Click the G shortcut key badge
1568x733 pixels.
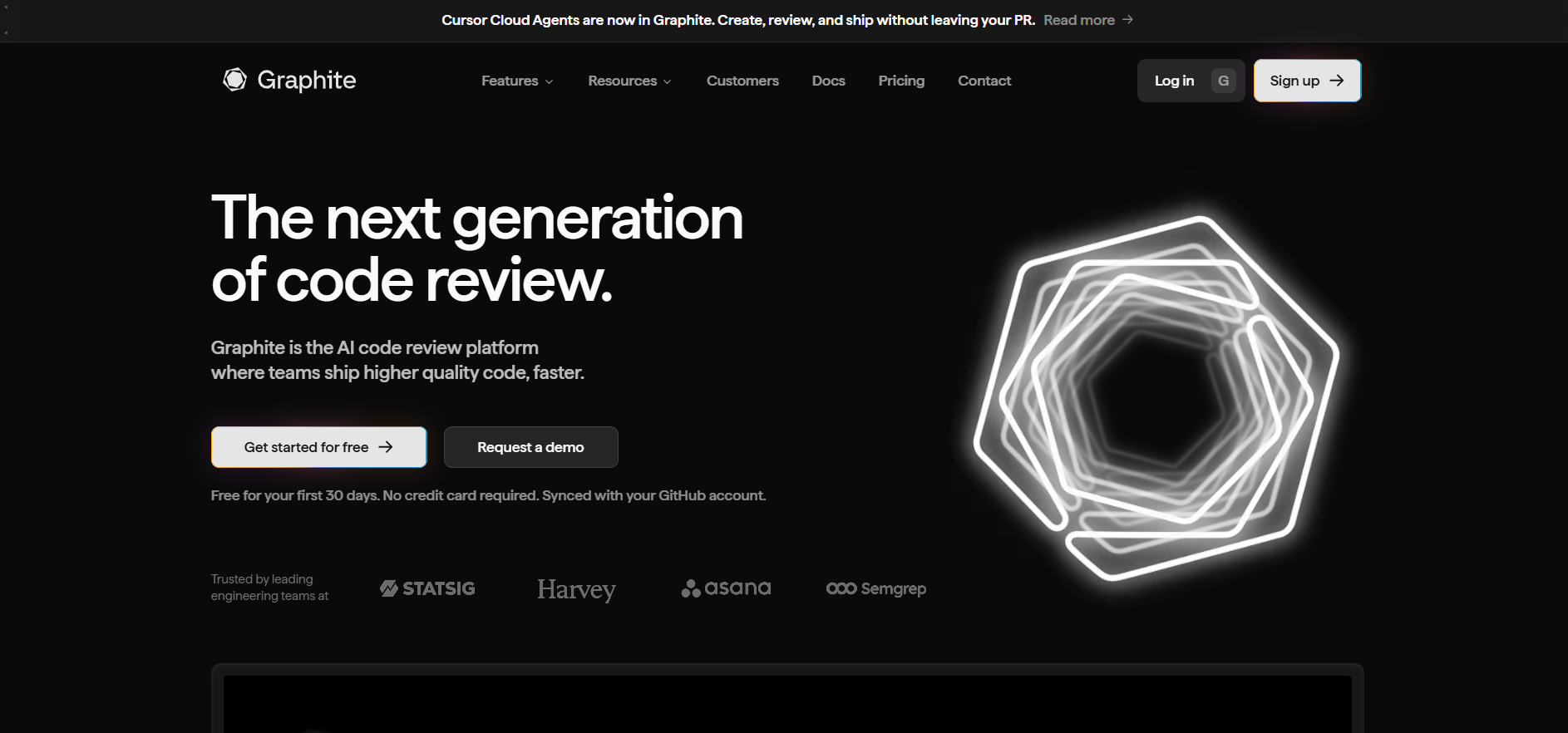pyautogui.click(x=1223, y=81)
